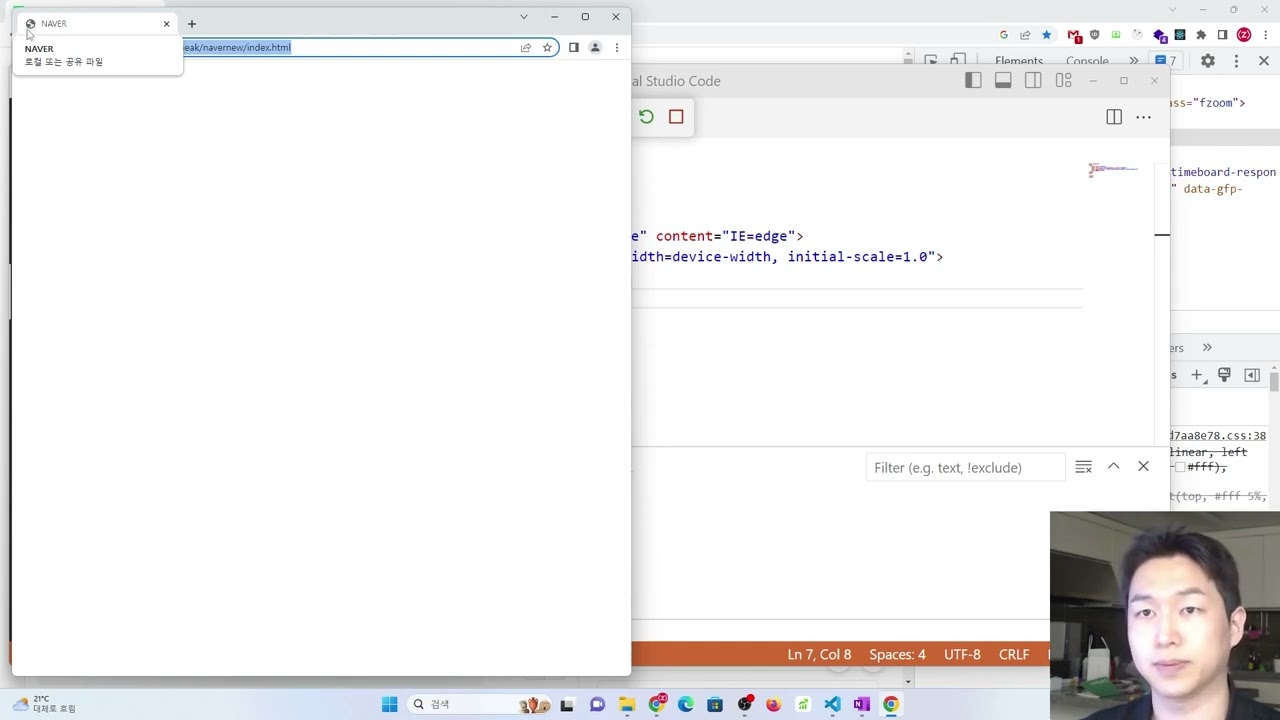Open the side panel in front Chrome window
The image size is (1280, 720).
574,47
